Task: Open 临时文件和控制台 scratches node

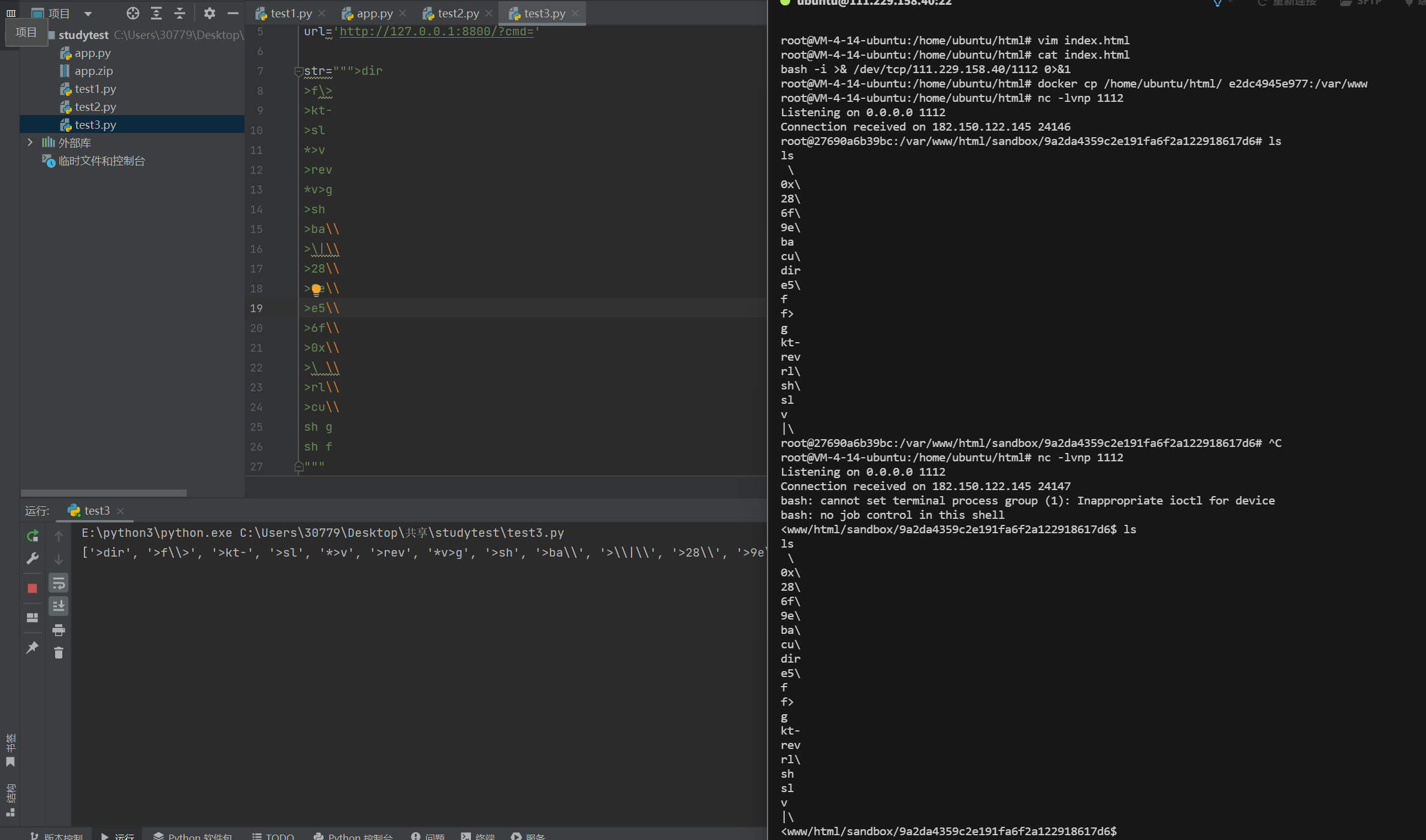Action: [101, 161]
